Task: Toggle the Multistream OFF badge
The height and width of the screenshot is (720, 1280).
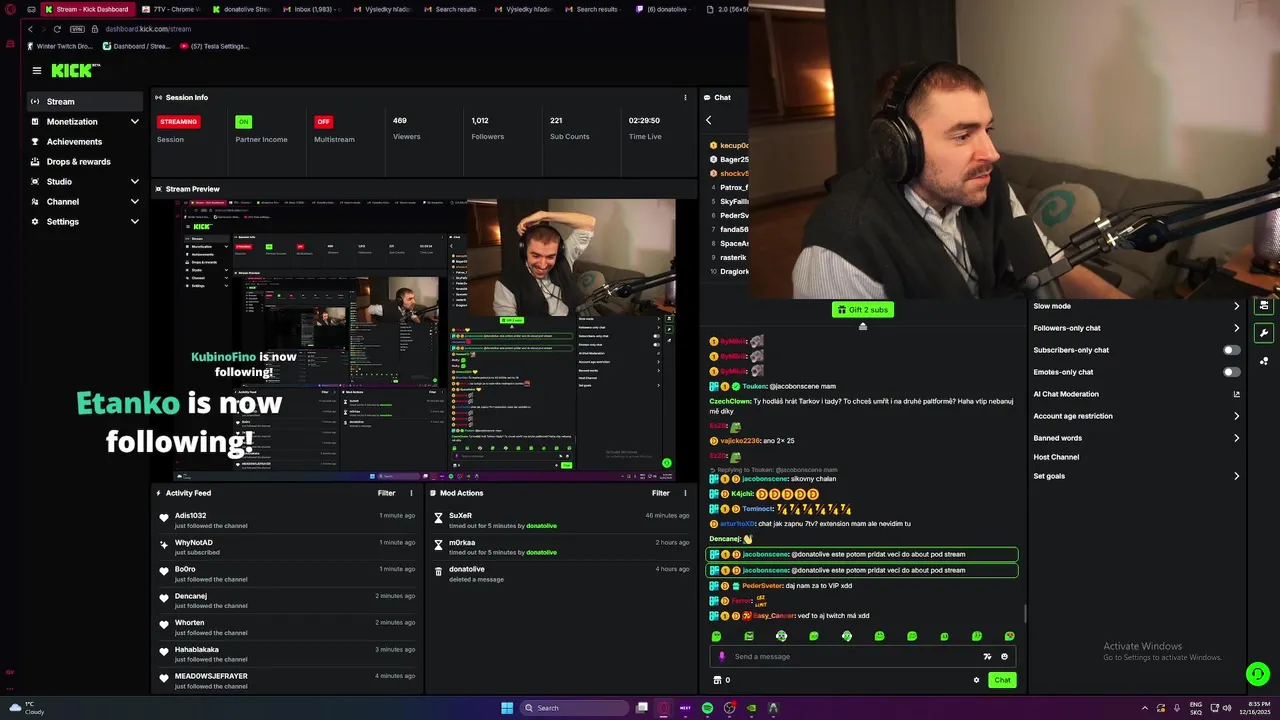Action: (323, 122)
